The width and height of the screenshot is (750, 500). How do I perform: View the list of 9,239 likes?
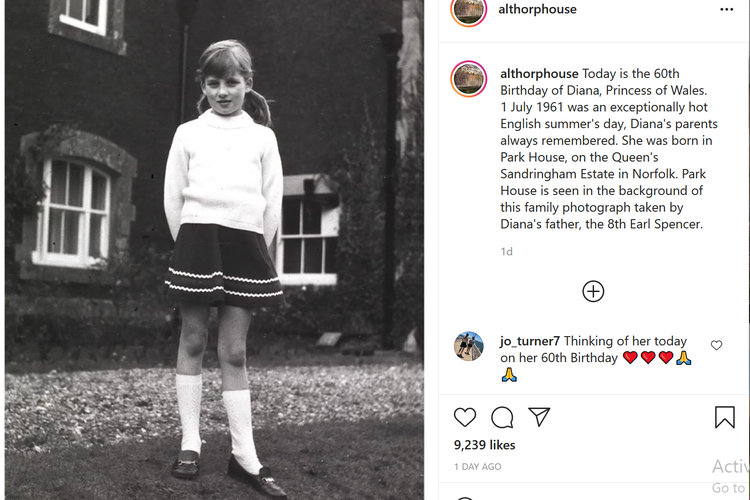click(485, 445)
